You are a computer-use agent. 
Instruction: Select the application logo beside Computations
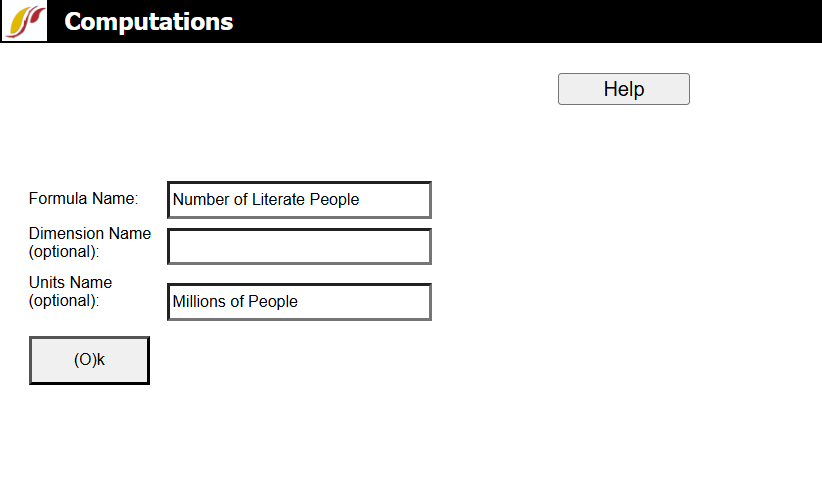click(24, 21)
